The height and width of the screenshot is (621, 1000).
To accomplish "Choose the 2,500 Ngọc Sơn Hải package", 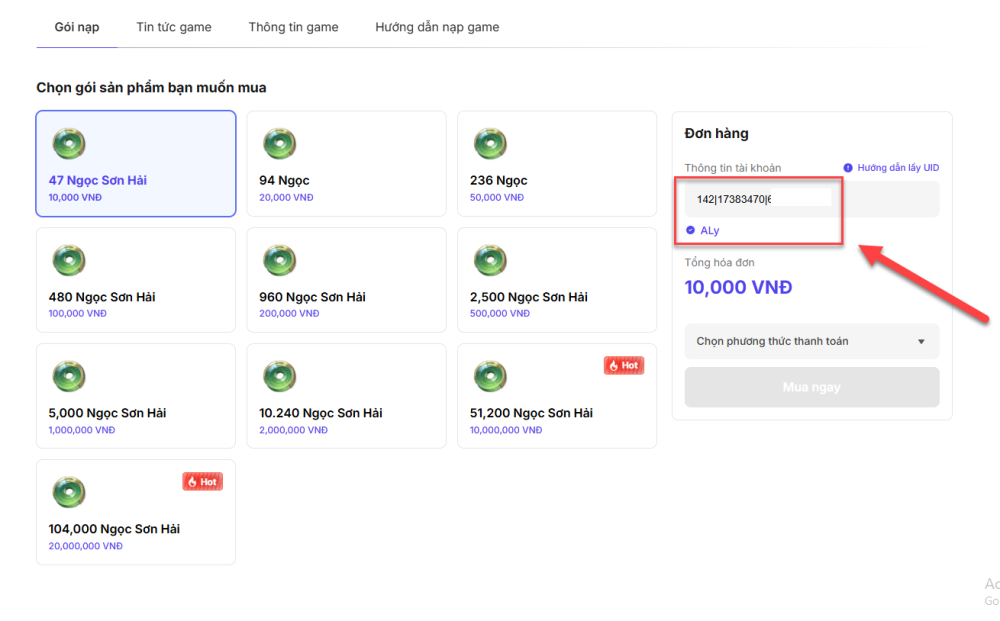I will pos(557,280).
